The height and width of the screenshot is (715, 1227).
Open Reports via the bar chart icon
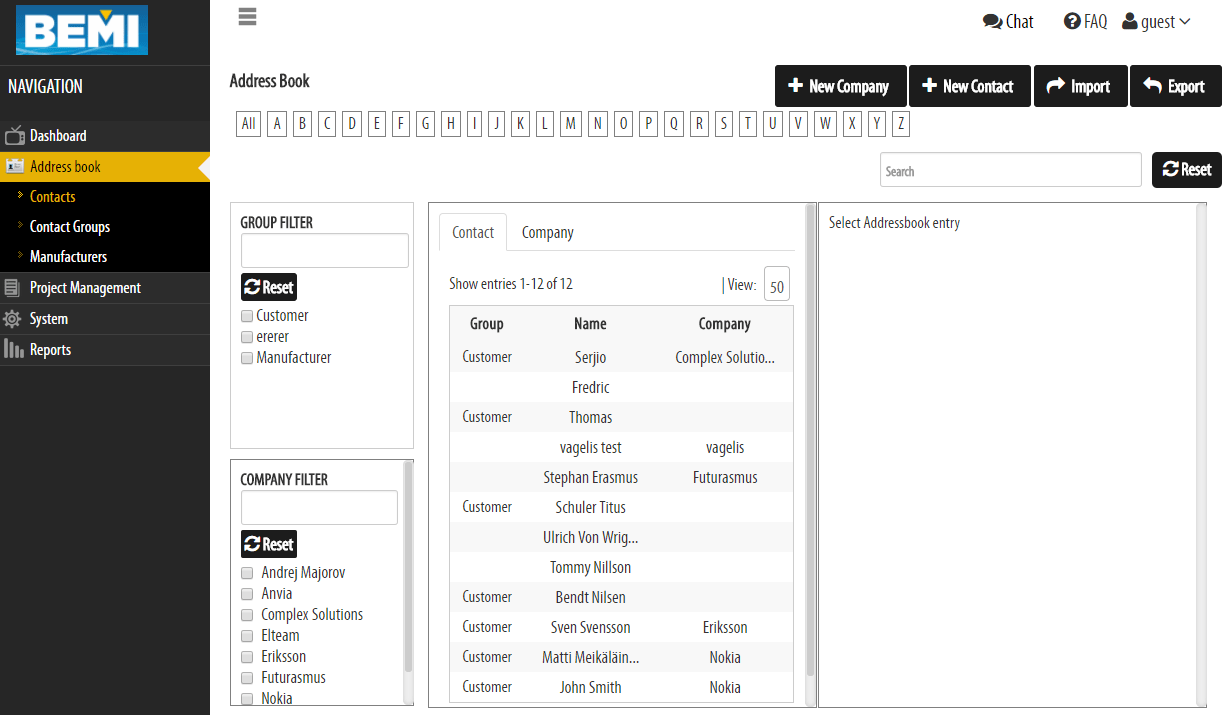click(17, 349)
